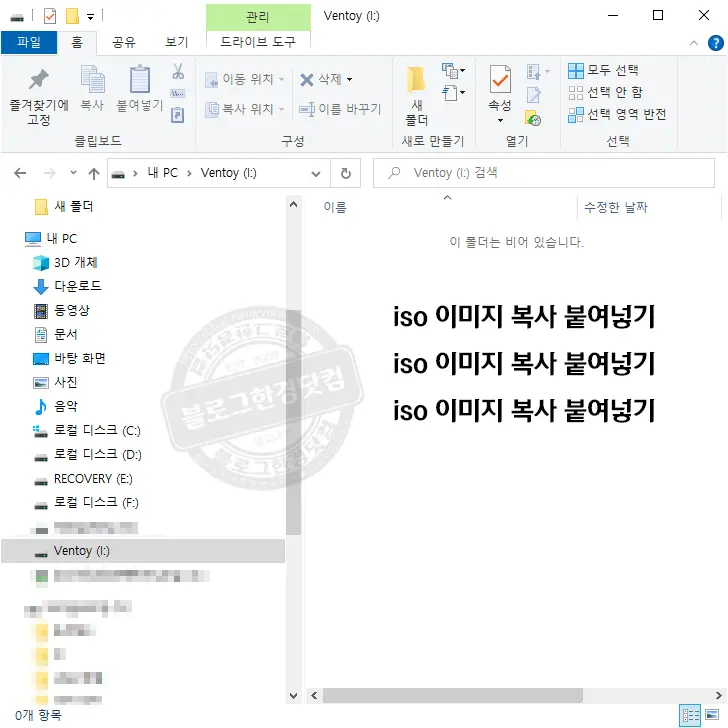This screenshot has width=728, height=728.
Task: Customize quick access toolbar dropdown
Action: click(x=91, y=17)
